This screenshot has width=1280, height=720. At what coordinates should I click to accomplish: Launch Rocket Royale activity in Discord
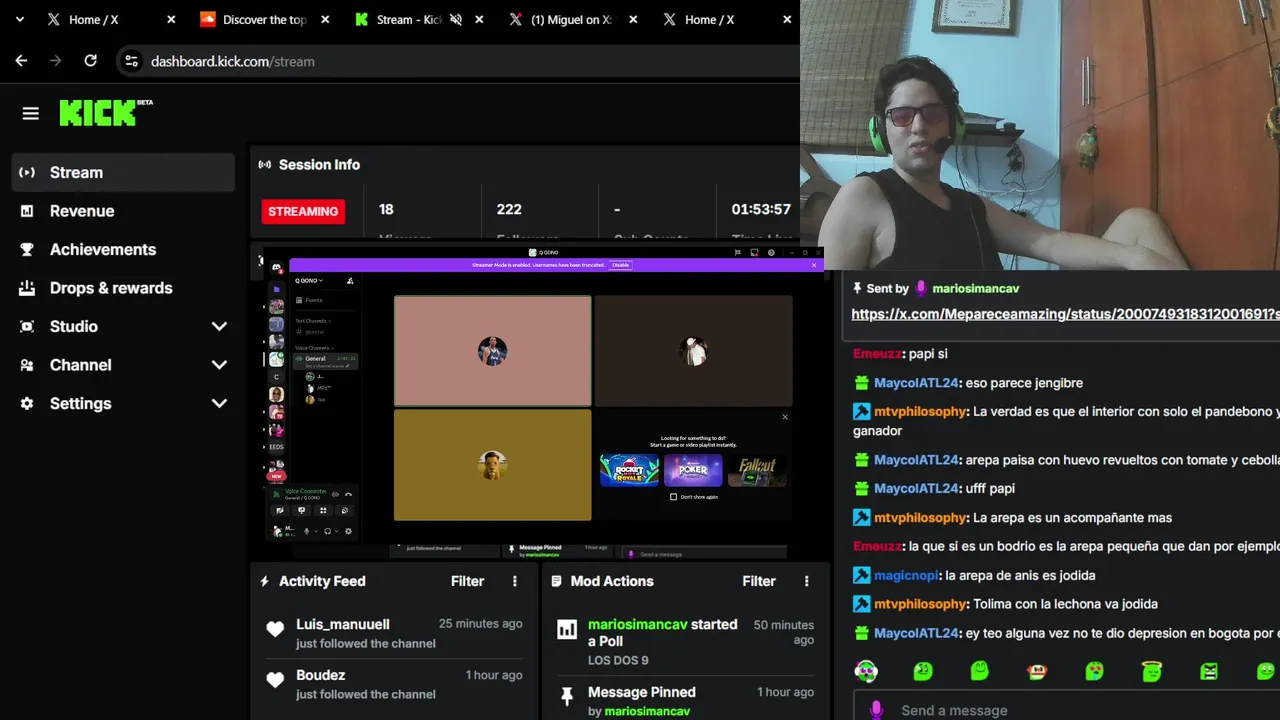tap(629, 470)
